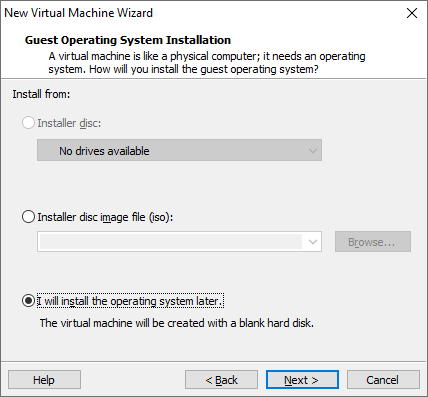Close the New Virtual Machine Wizard window
The width and height of the screenshot is (428, 397).
[412, 13]
